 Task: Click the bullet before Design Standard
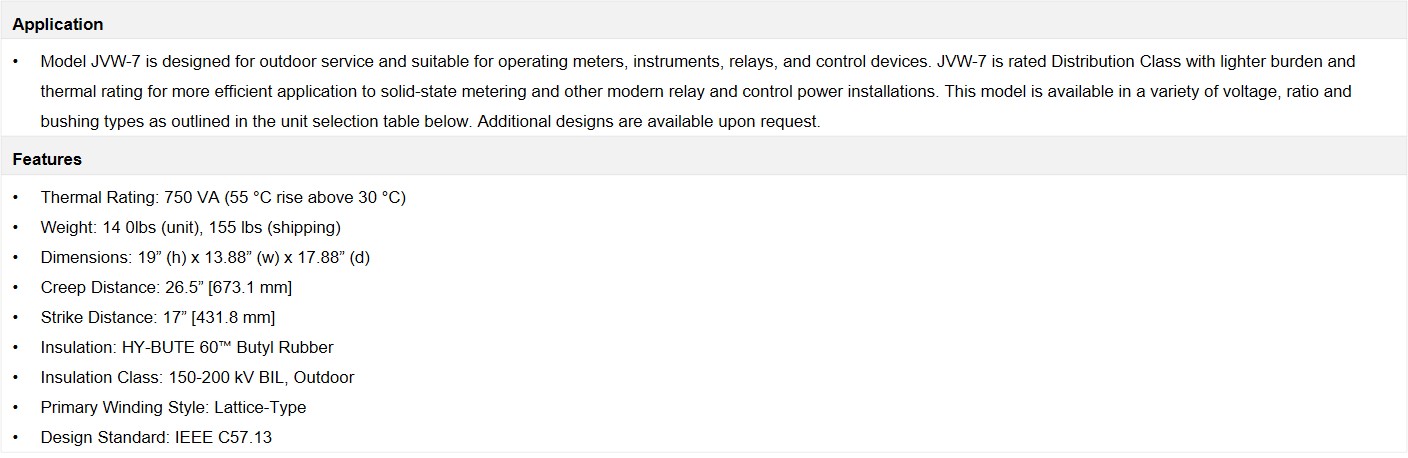[x=16, y=437]
